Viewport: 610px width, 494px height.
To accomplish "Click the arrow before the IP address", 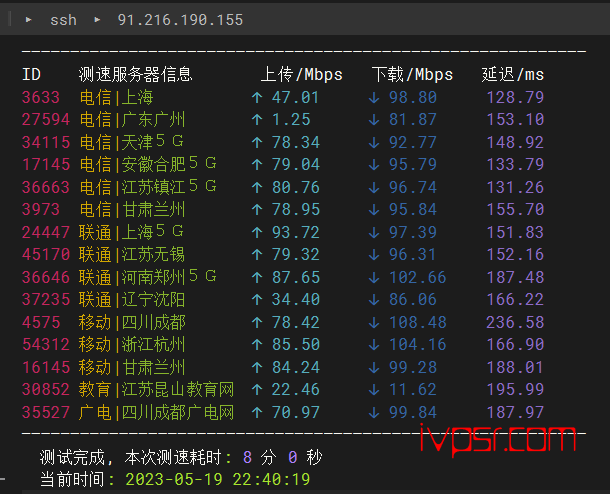I will click(x=97, y=19).
